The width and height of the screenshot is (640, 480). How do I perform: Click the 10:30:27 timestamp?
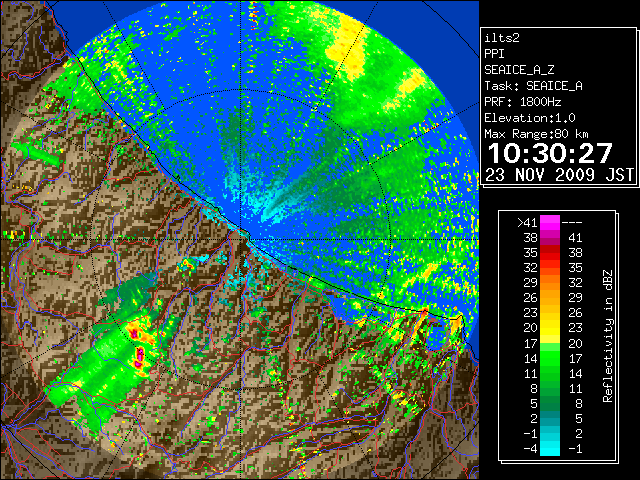(551, 153)
